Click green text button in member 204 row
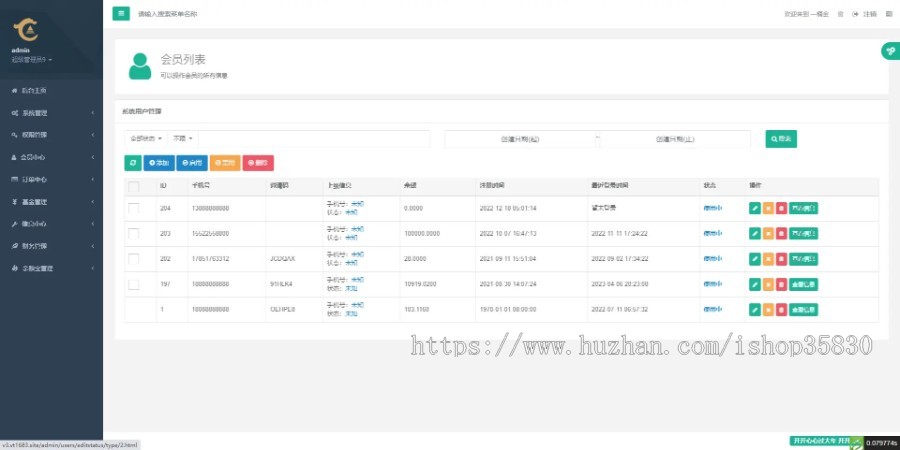 (804, 208)
